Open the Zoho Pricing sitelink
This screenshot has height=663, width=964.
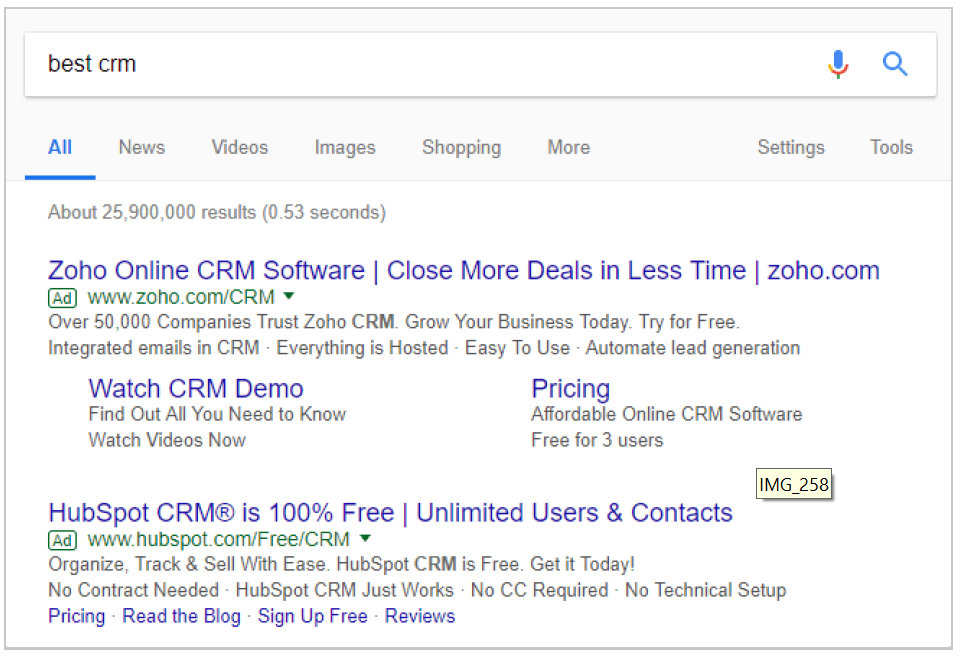[x=571, y=389]
